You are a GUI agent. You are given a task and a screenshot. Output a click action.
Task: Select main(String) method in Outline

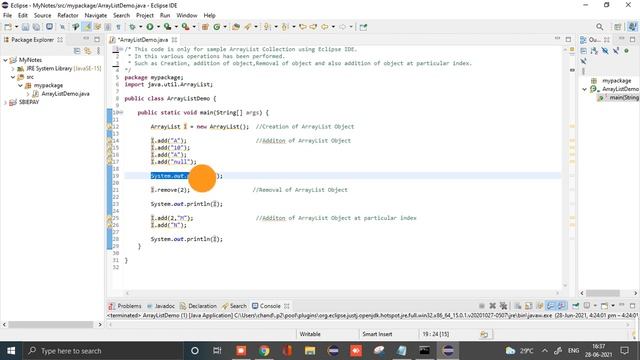point(624,98)
